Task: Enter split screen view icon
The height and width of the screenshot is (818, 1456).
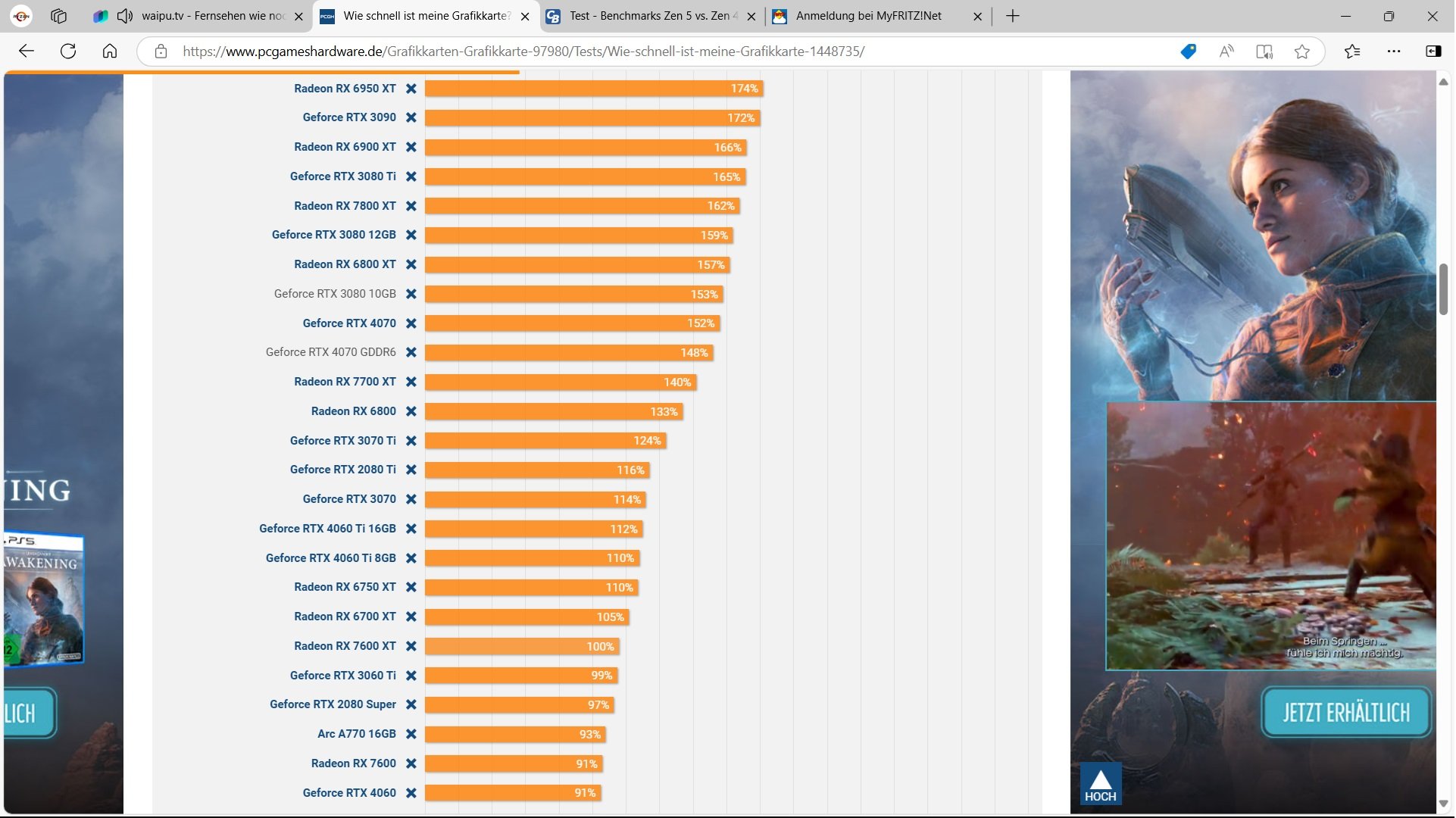Action: pos(1264,52)
